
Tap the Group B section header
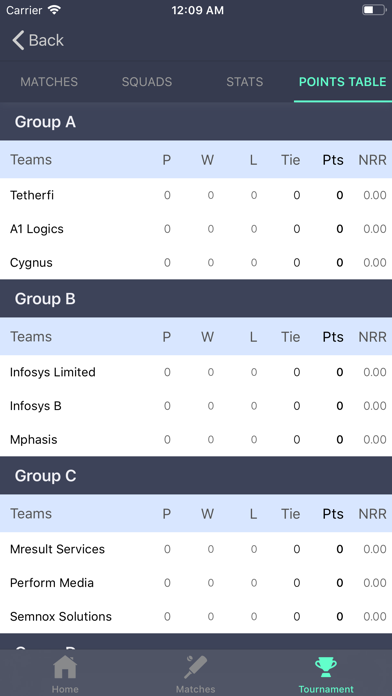pos(196,299)
